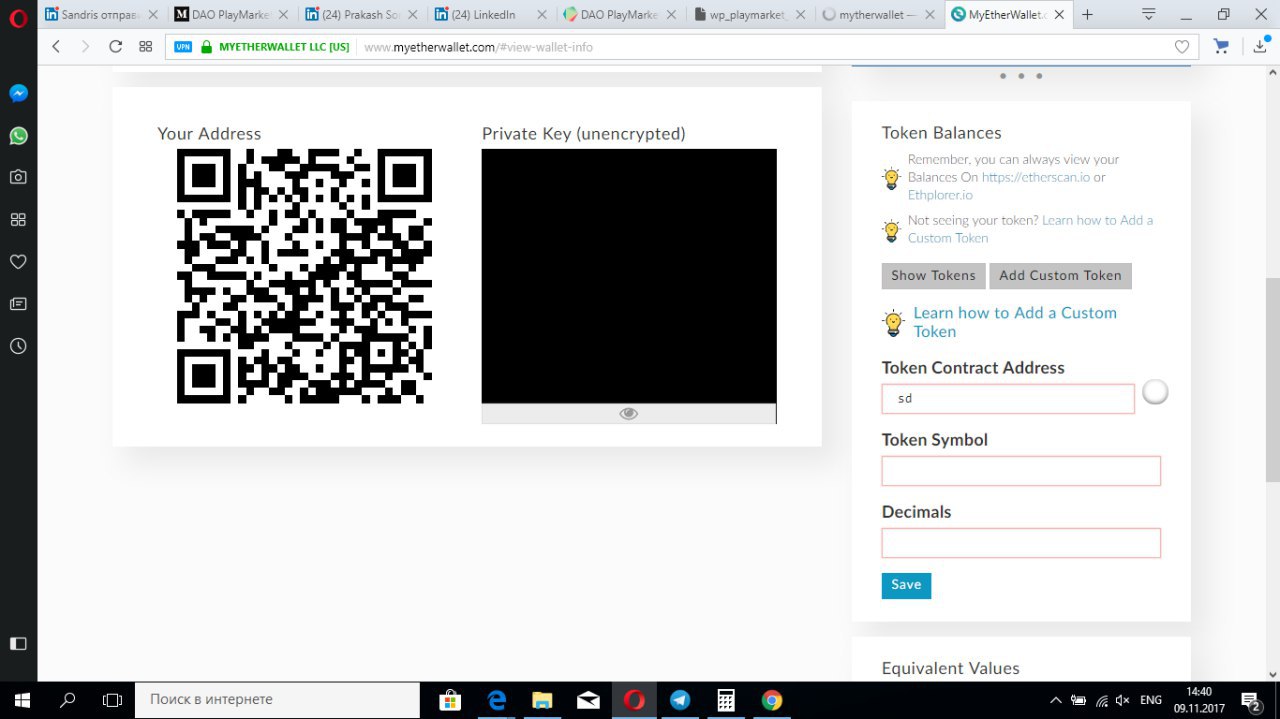The image size is (1280, 719).
Task: Open Speed Dial from the sidebar
Action: tap(18, 219)
